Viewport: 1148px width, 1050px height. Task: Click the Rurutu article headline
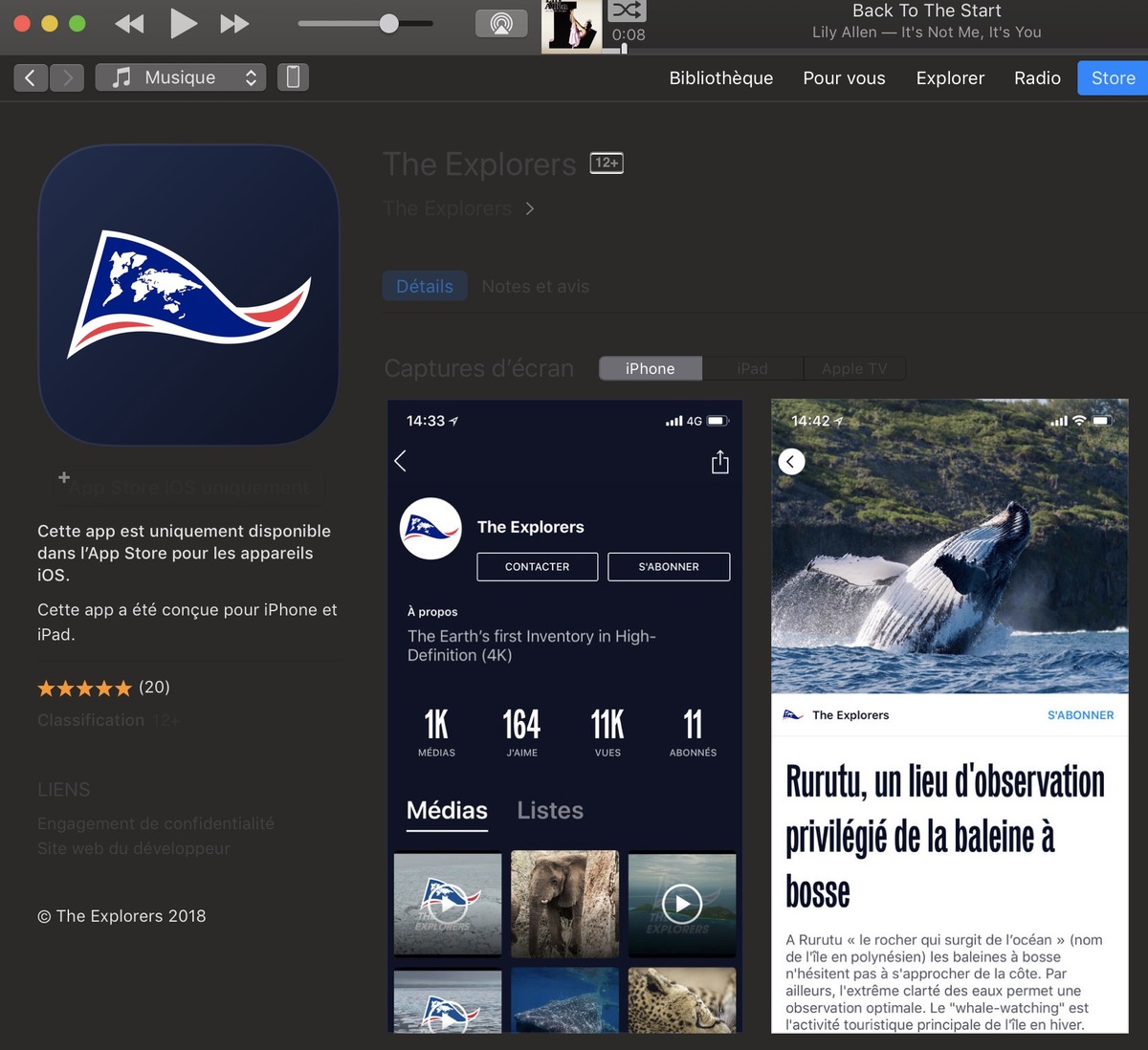click(945, 837)
